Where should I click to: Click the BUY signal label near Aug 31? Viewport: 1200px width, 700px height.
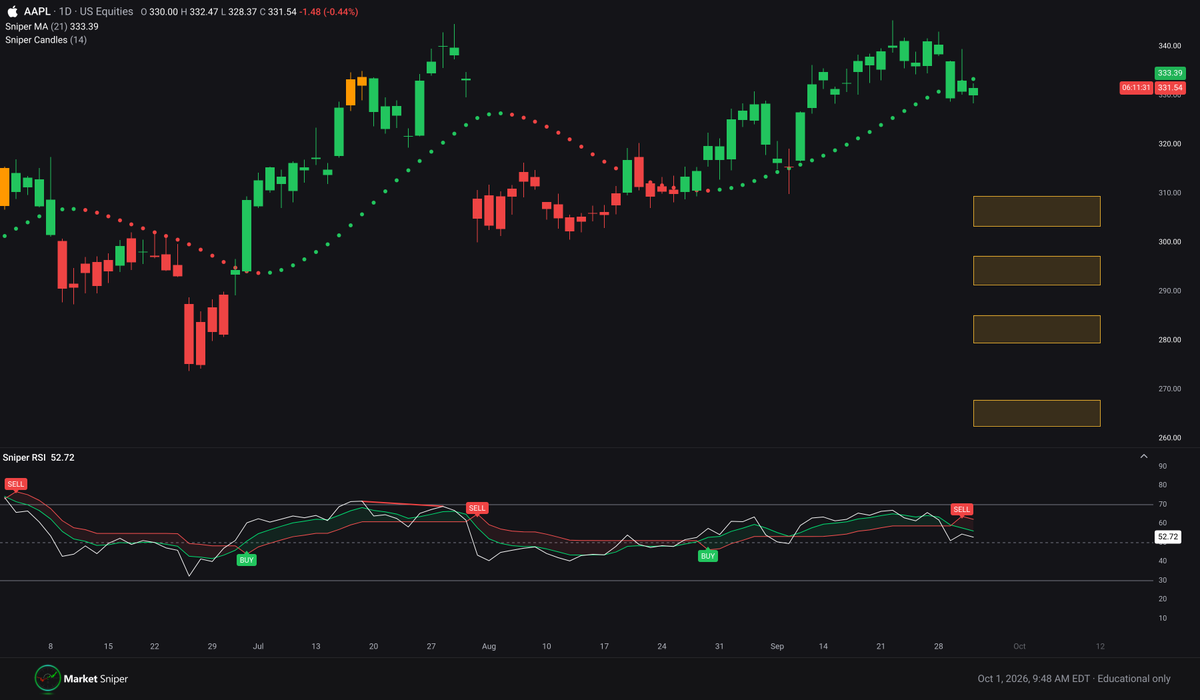coord(708,555)
